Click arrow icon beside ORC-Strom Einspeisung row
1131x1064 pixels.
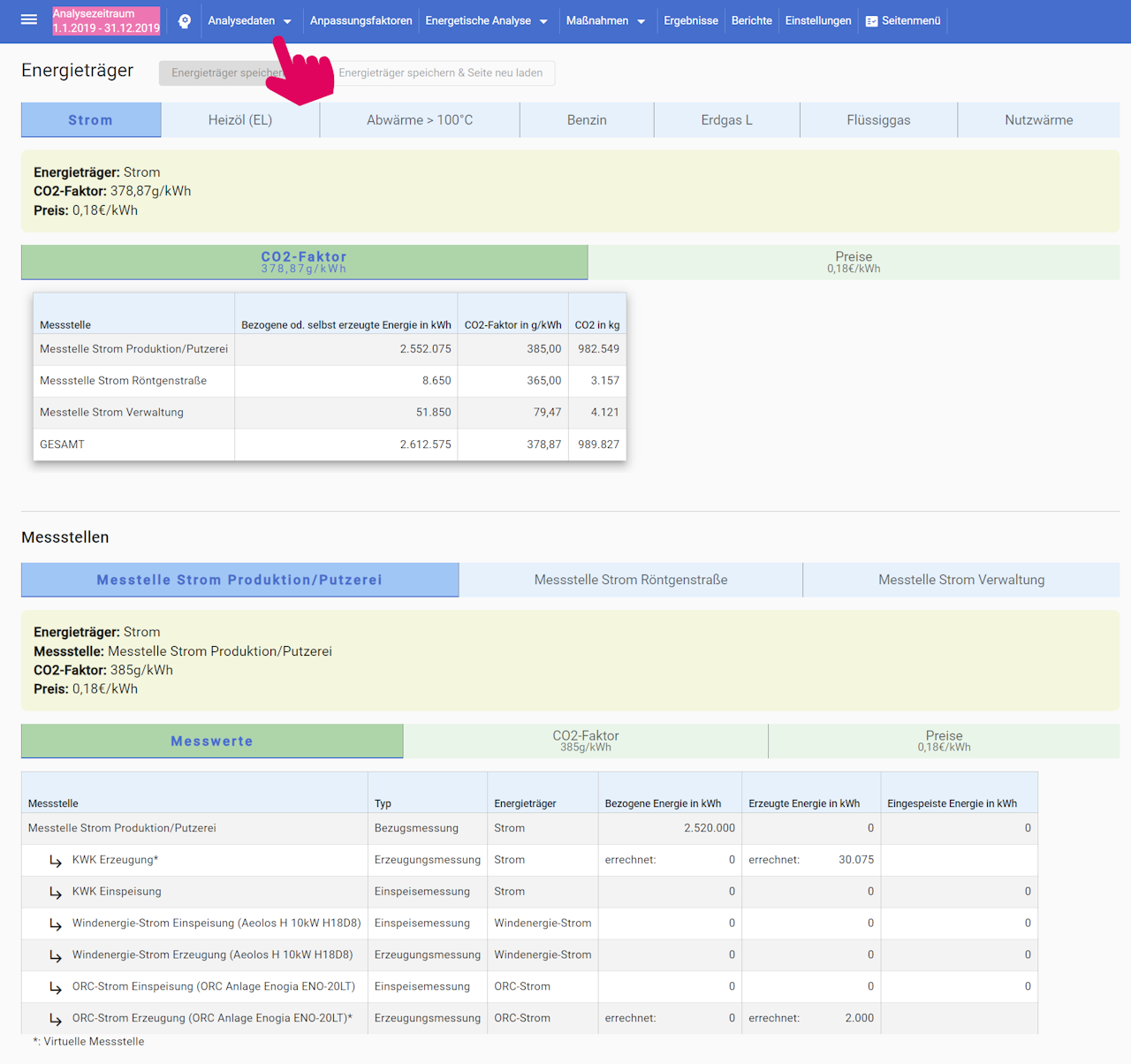[56, 987]
